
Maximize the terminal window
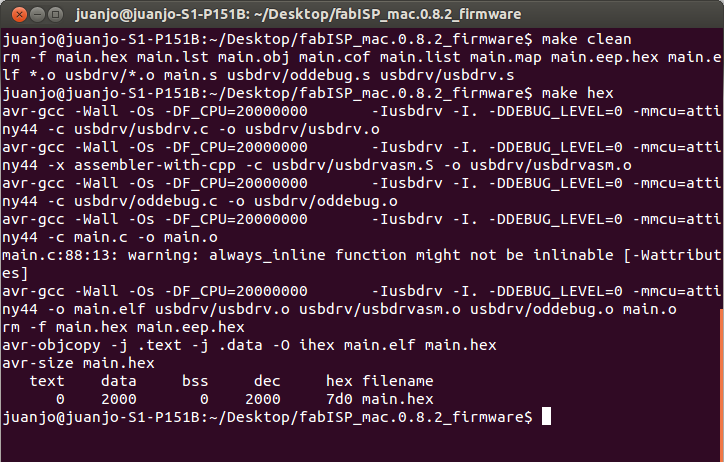point(54,12)
